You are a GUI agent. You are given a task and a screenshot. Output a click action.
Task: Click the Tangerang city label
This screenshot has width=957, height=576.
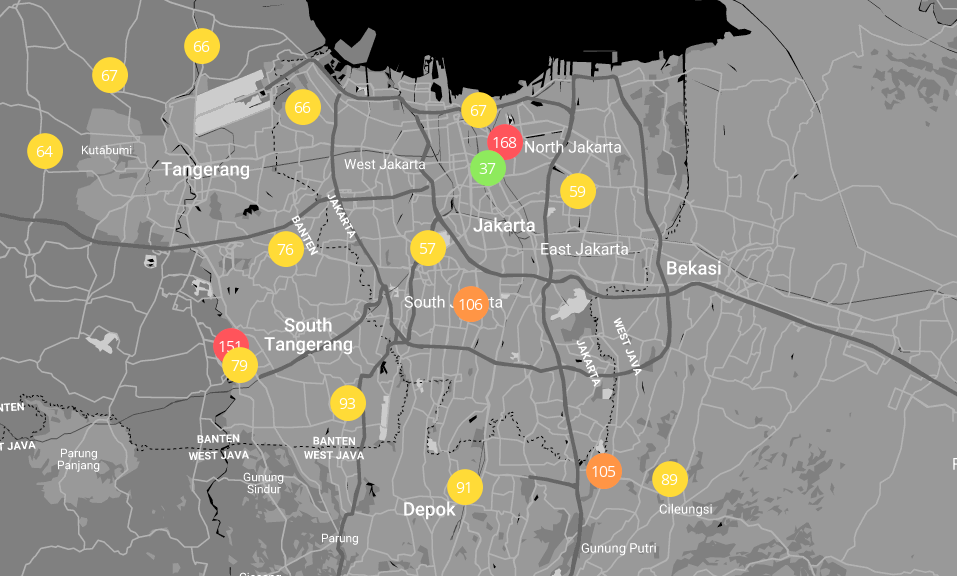[208, 169]
